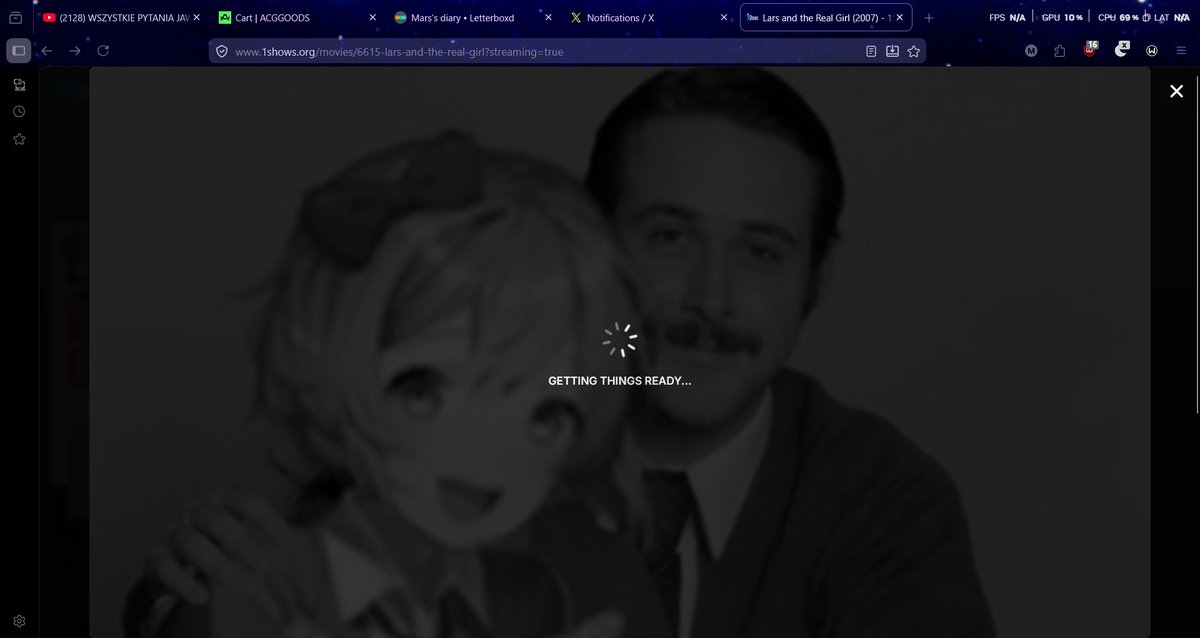The width and height of the screenshot is (1200, 638).
Task: Open a new tab with the plus button
Action: click(x=929, y=18)
